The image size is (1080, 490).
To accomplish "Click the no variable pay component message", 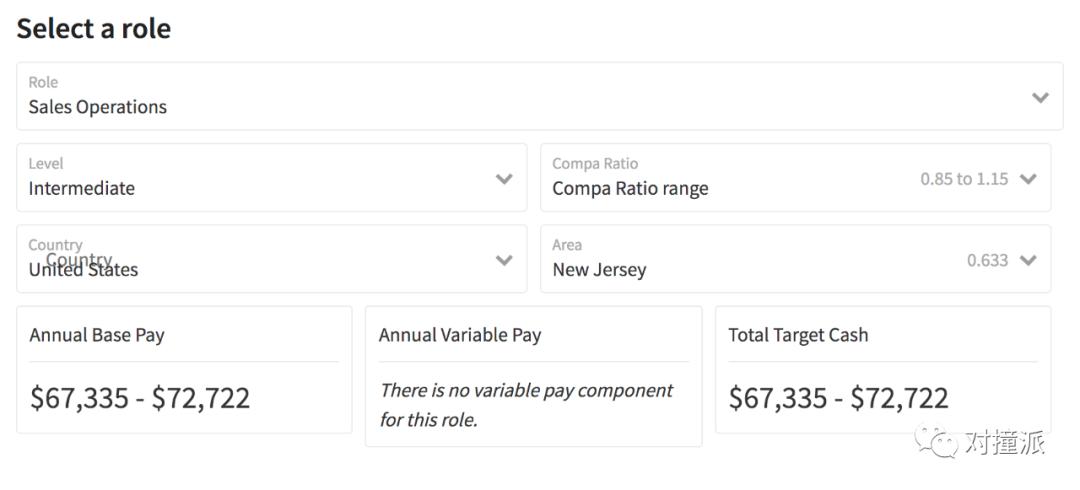I will (526, 405).
